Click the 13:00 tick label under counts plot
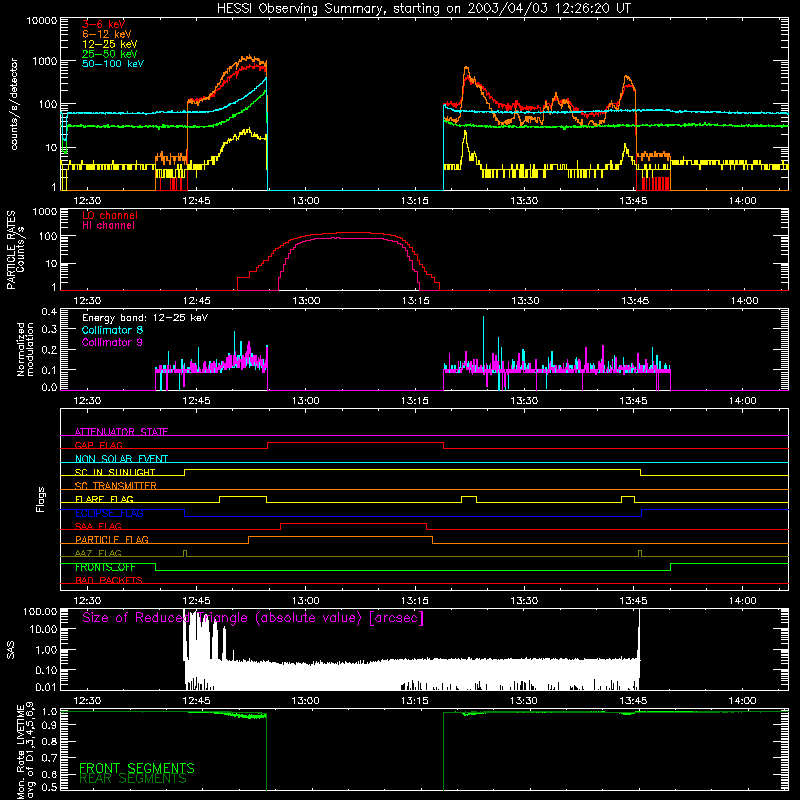 coord(306,201)
